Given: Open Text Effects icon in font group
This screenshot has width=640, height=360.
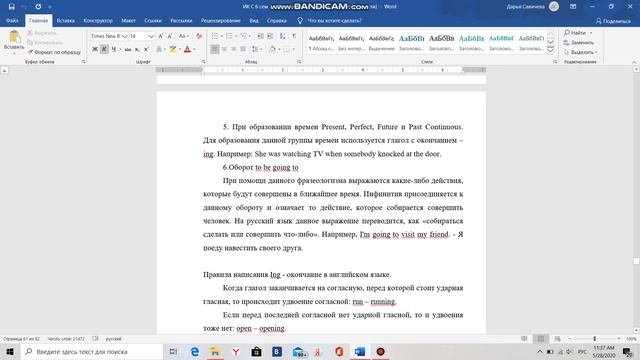Looking at the screenshot, I should pyautogui.click(x=159, y=49).
